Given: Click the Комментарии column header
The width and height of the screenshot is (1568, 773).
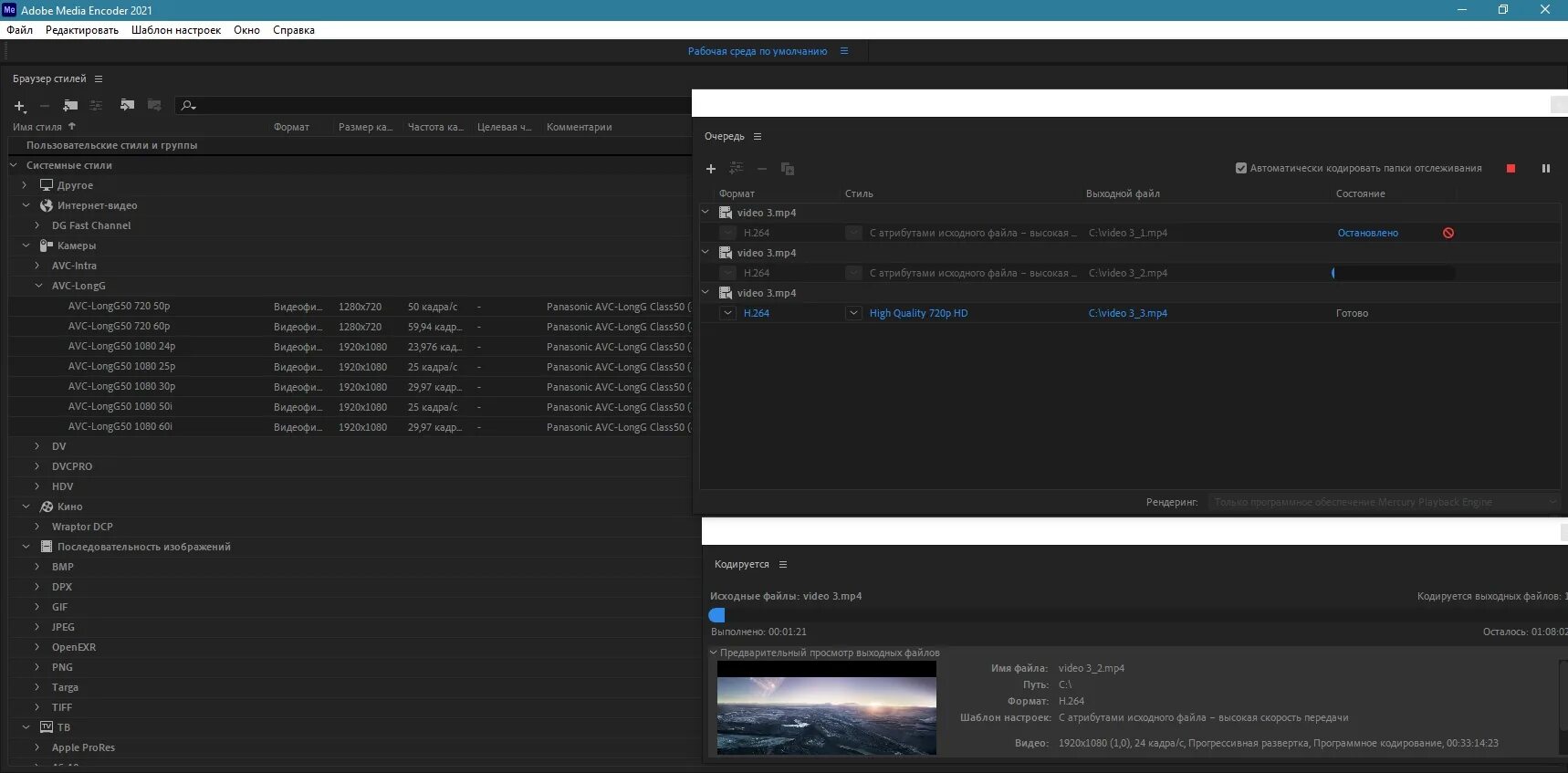Looking at the screenshot, I should tap(579, 127).
